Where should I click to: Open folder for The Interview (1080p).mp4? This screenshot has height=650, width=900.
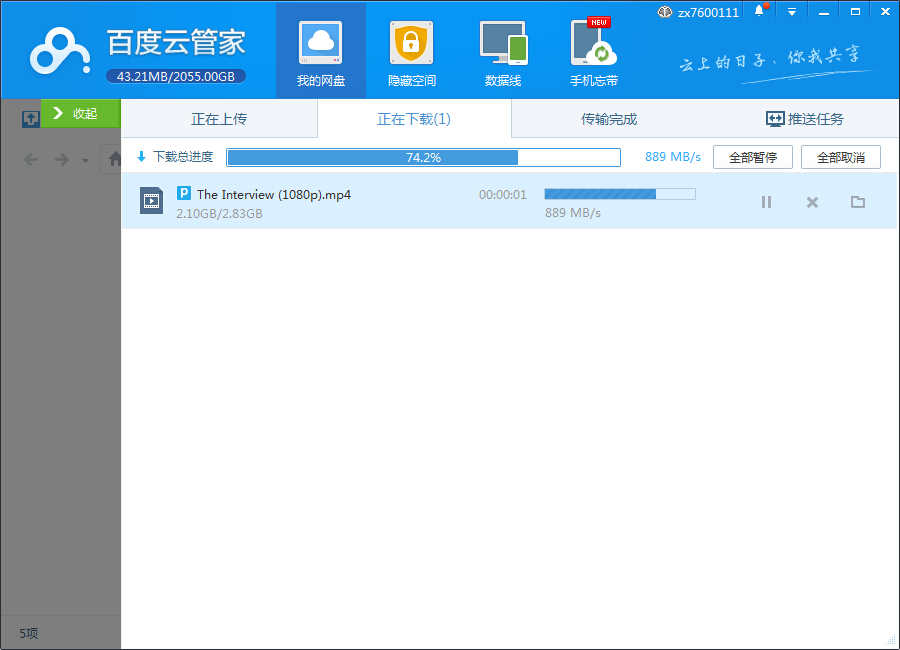pos(858,202)
